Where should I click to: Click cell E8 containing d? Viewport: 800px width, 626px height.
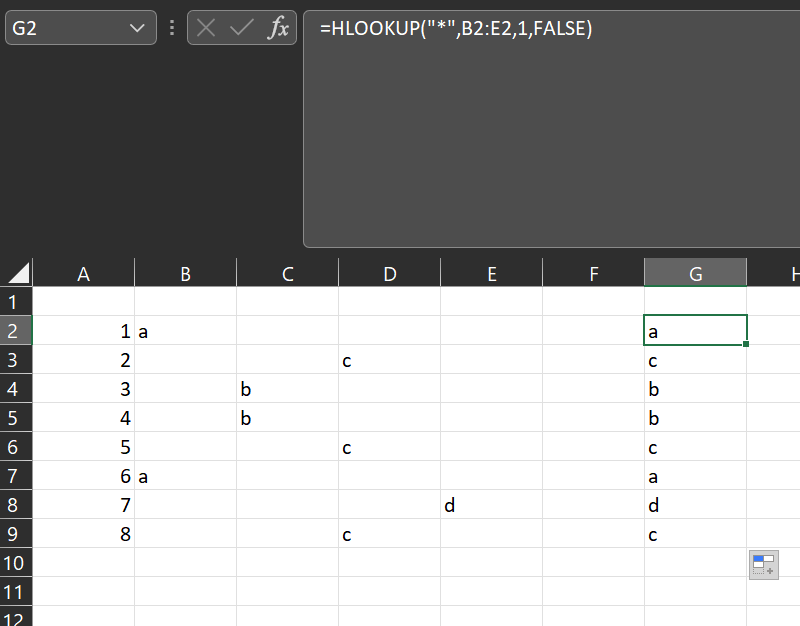pyautogui.click(x=492, y=505)
